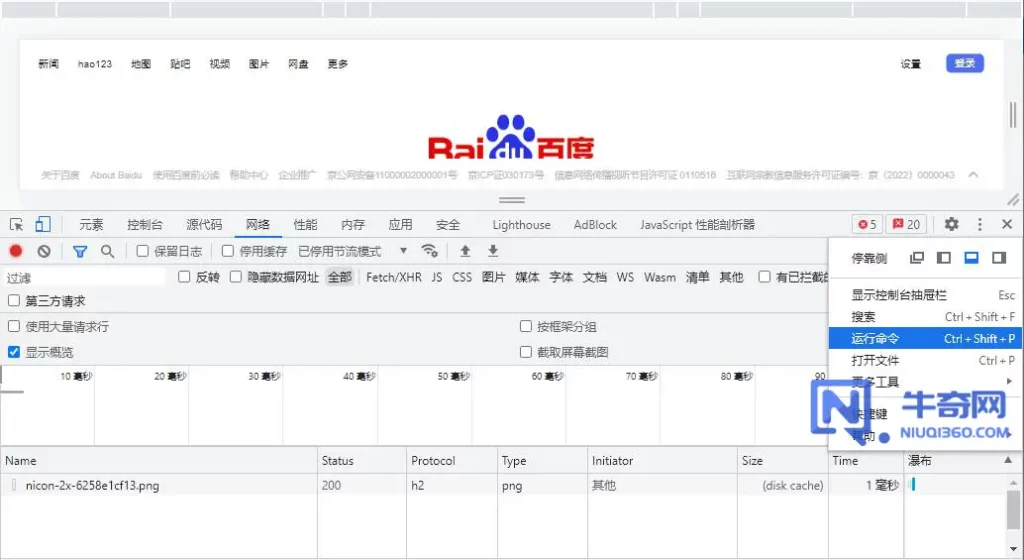1024x560 pixels.
Task: Sort by the Name column header
Action: (x=159, y=460)
